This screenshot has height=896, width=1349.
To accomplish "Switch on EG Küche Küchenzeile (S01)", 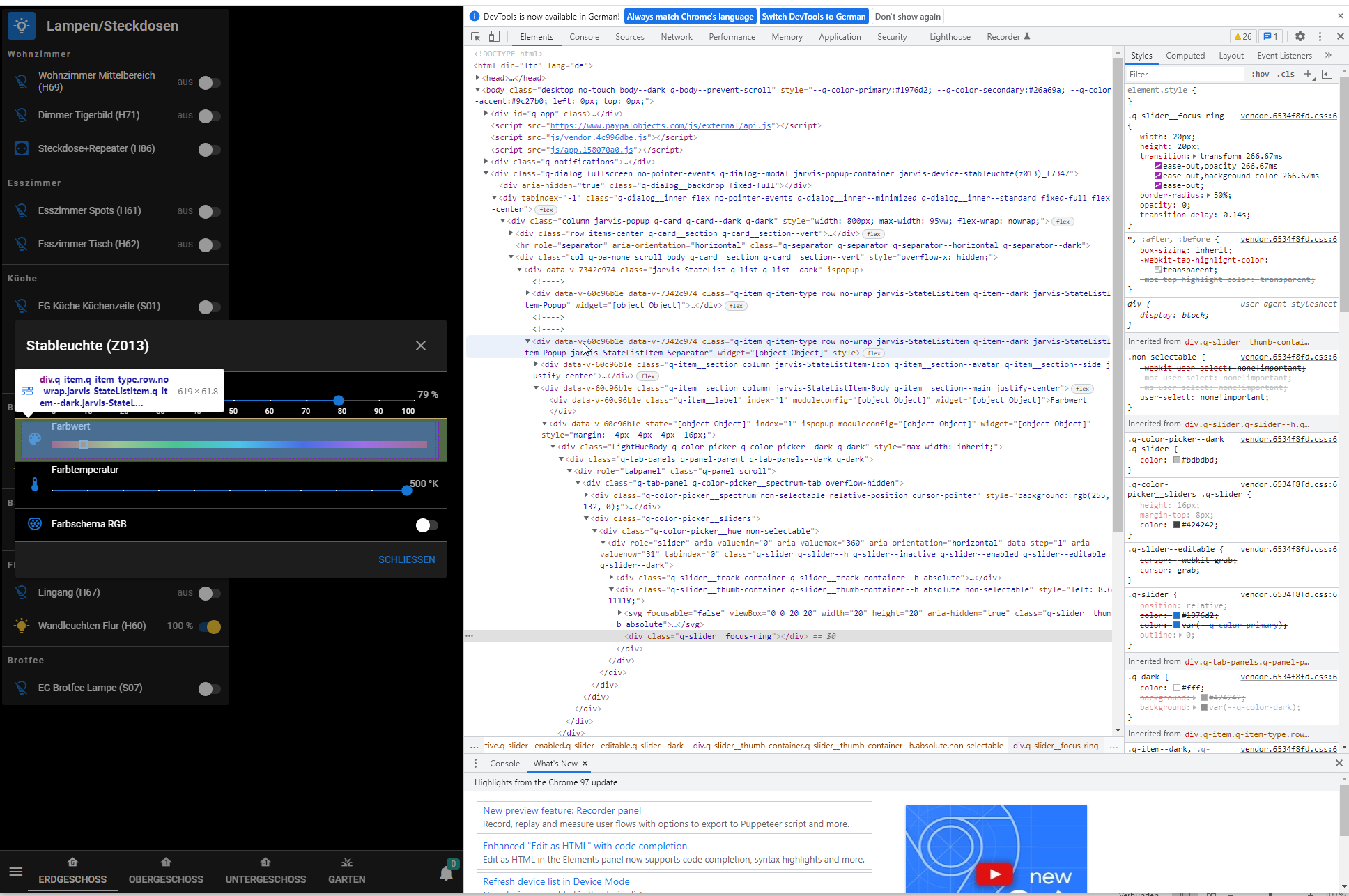I will tap(209, 307).
